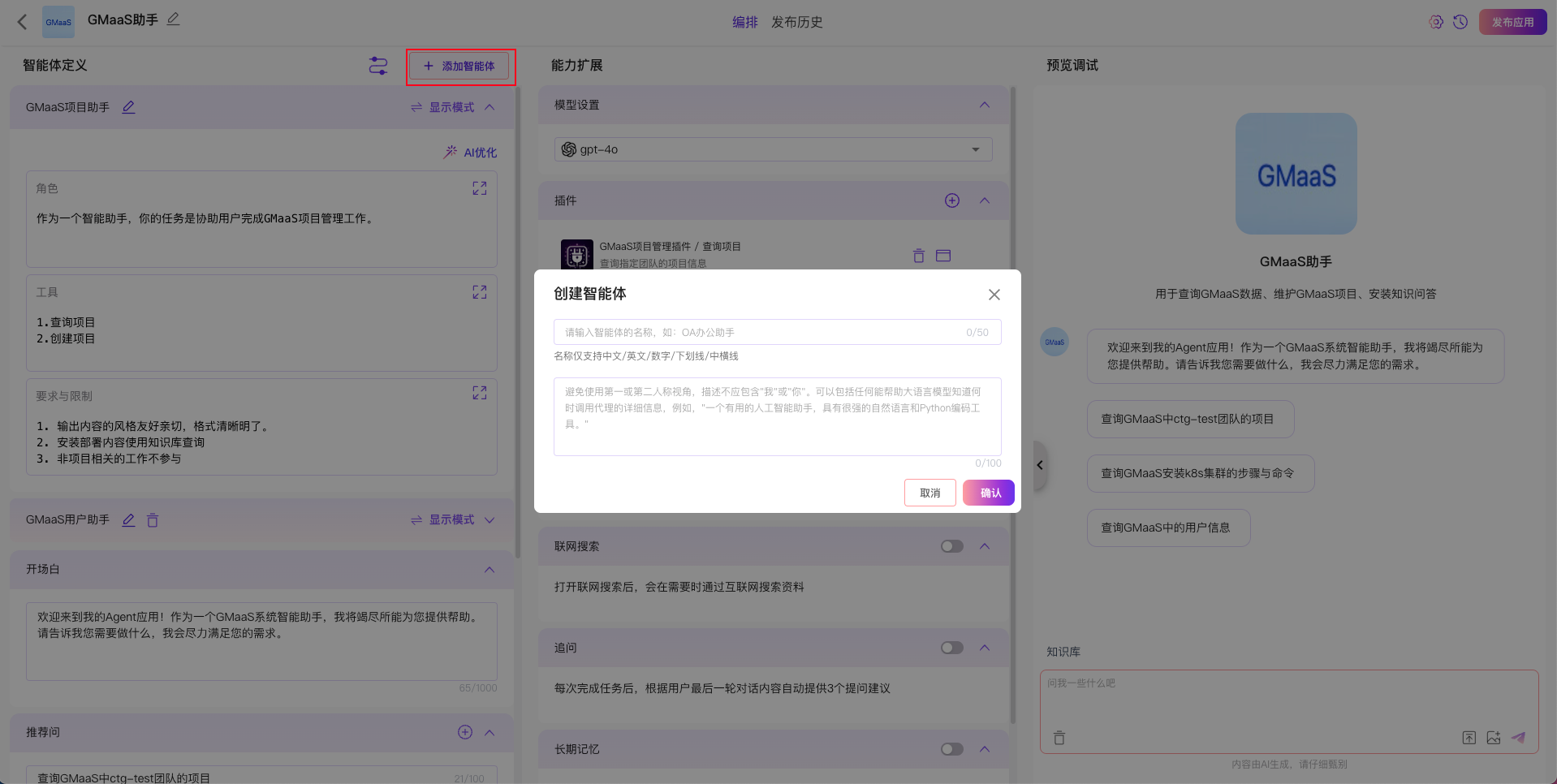The height and width of the screenshot is (784, 1557).
Task: Click the GMaaS项目管理插件 plugin icon
Action: pyautogui.click(x=577, y=255)
